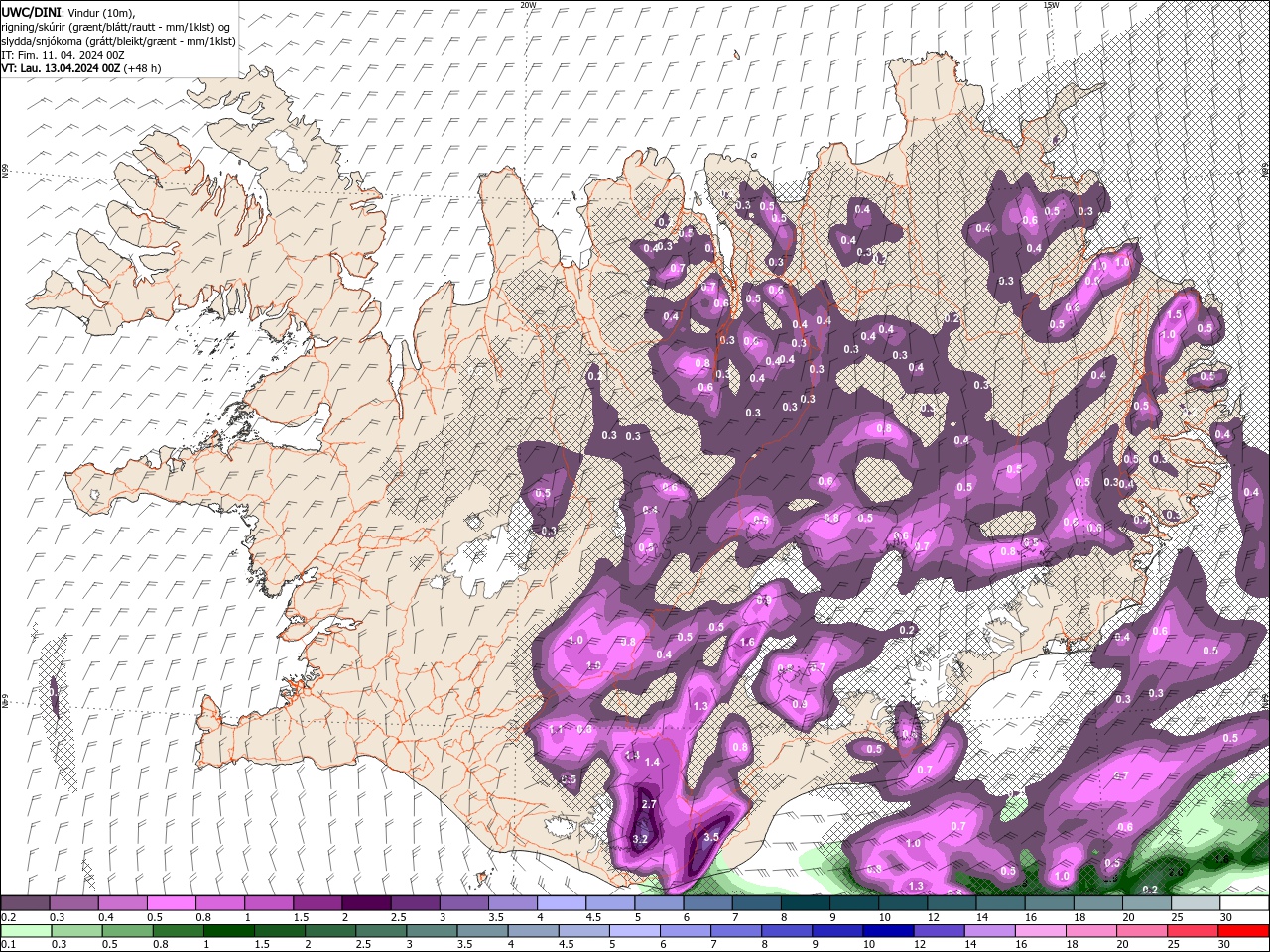This screenshot has width=1270, height=952.
Task: Click the 2.7 precipitation value on the map
Action: coord(650,803)
